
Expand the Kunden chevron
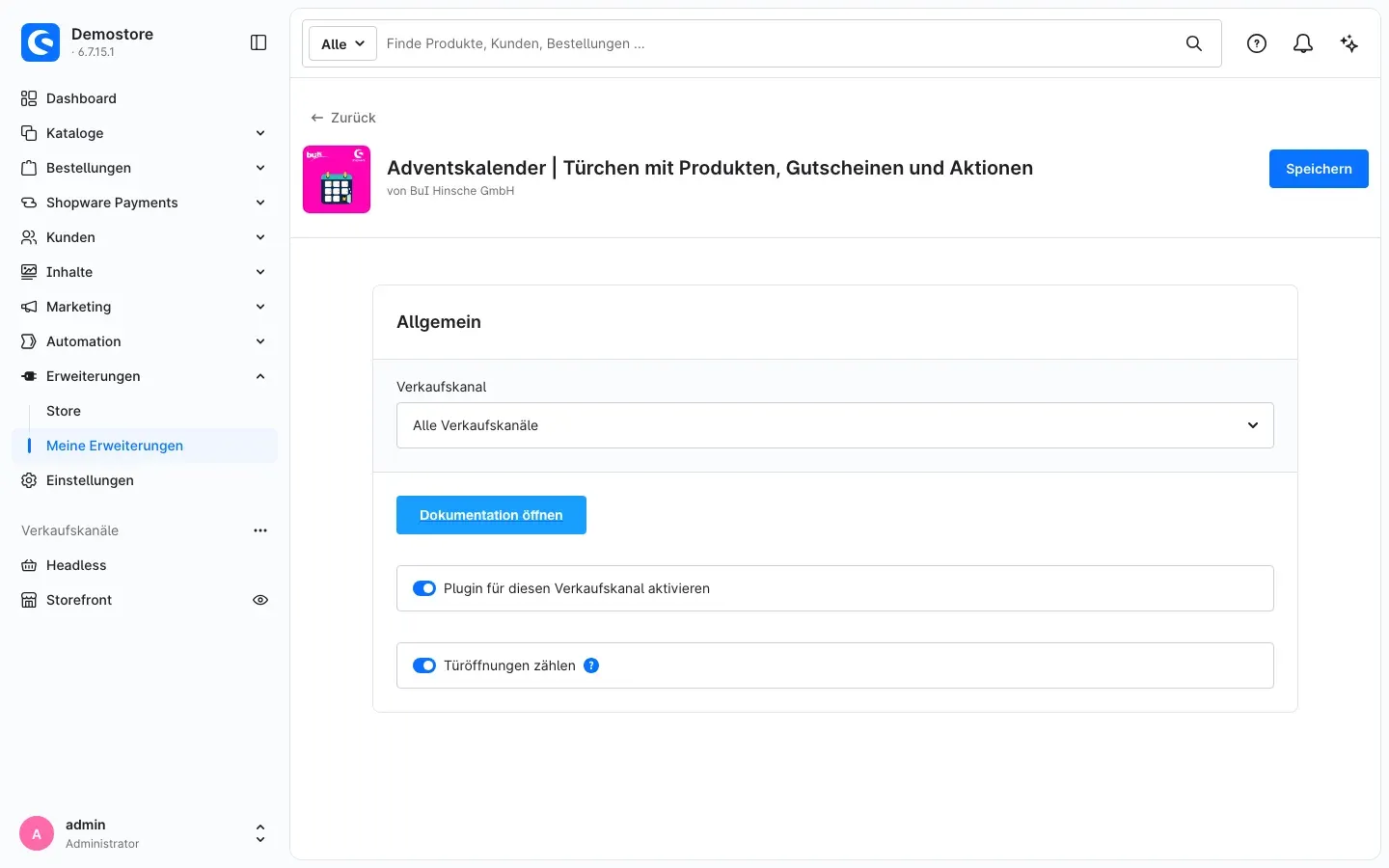(260, 237)
